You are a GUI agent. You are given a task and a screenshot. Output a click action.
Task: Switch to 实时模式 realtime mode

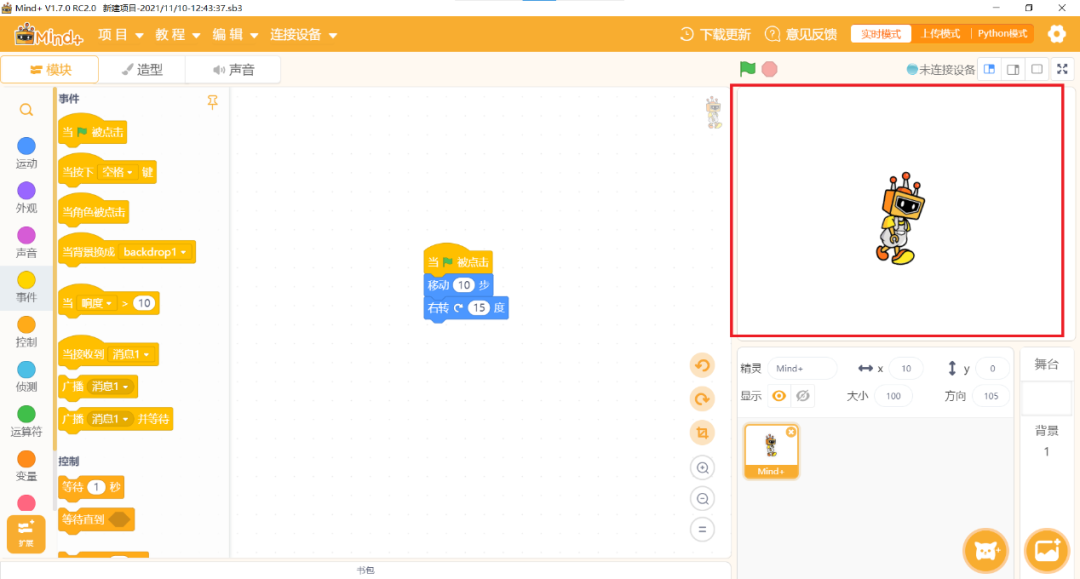(881, 34)
